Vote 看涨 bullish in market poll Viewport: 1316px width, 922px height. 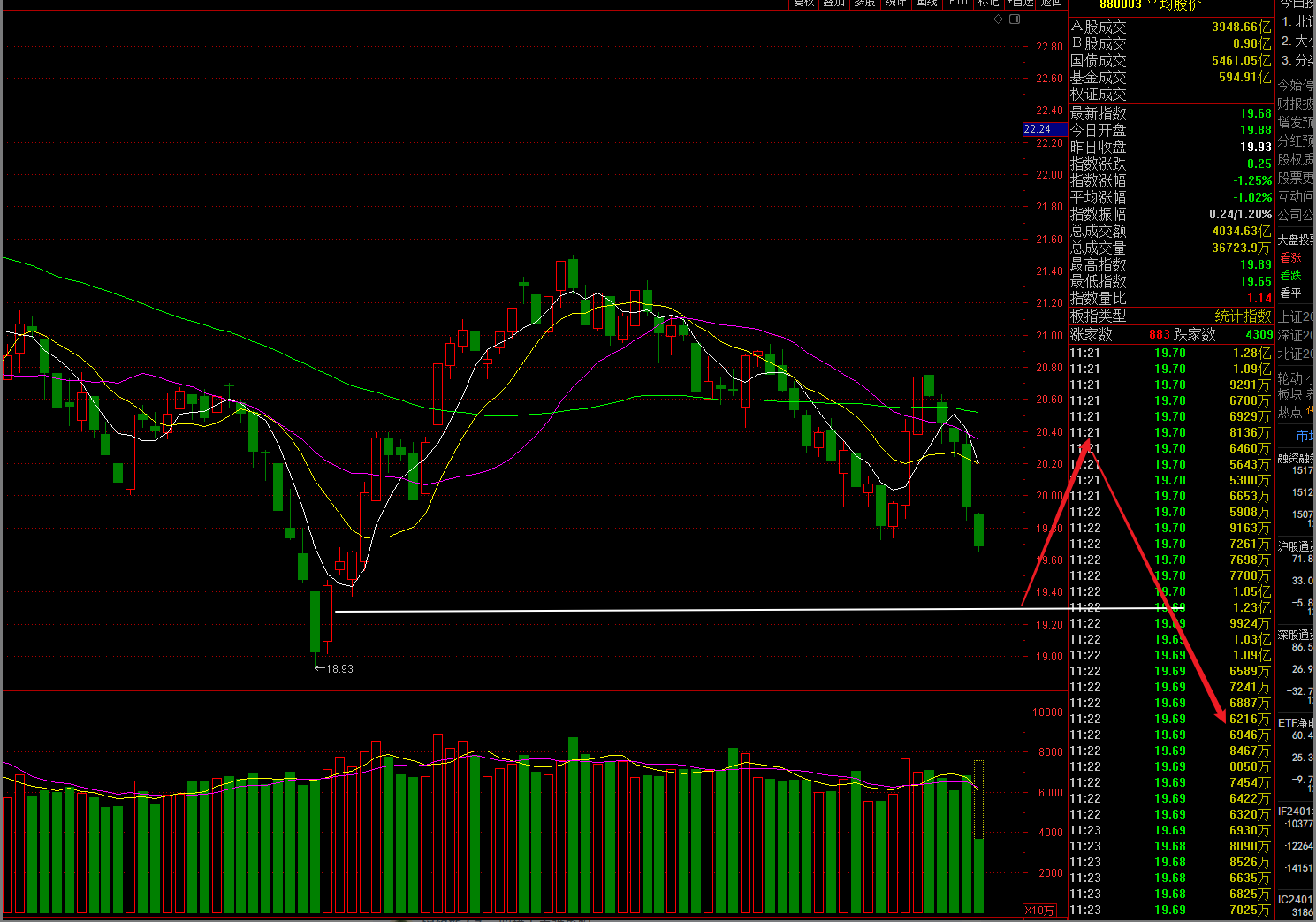point(1291,258)
